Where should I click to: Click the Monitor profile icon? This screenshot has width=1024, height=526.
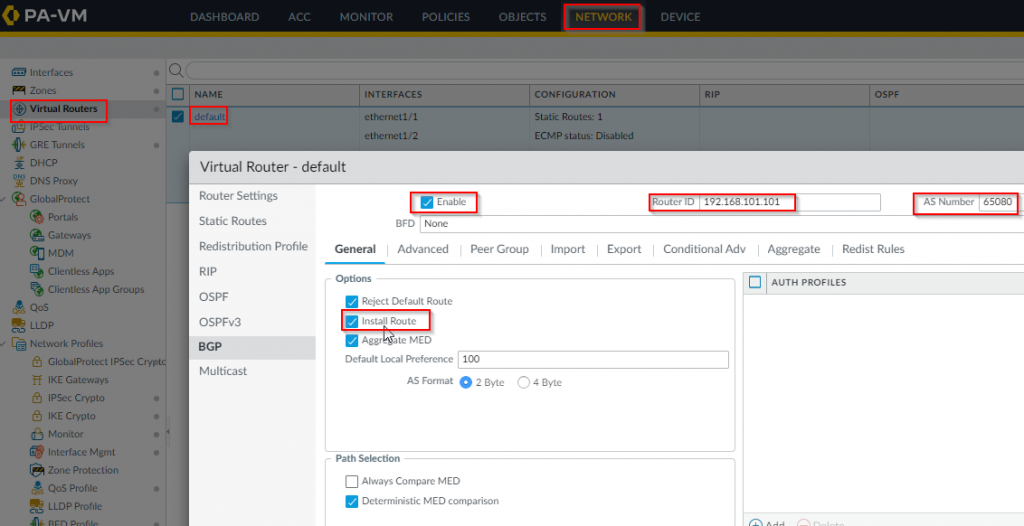point(37,434)
